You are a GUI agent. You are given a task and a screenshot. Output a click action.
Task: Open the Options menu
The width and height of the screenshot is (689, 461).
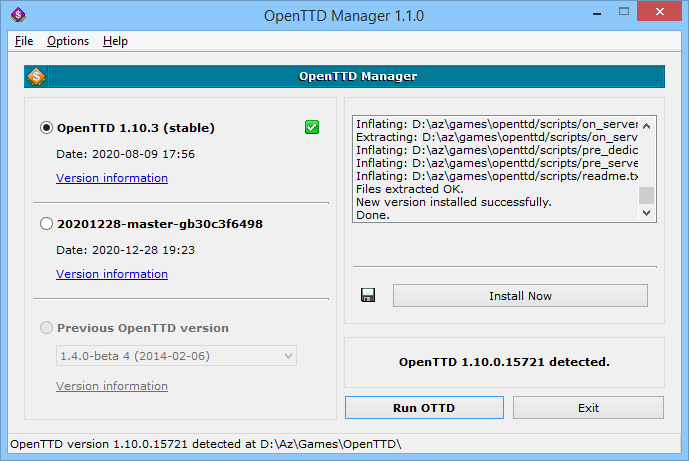[x=68, y=41]
